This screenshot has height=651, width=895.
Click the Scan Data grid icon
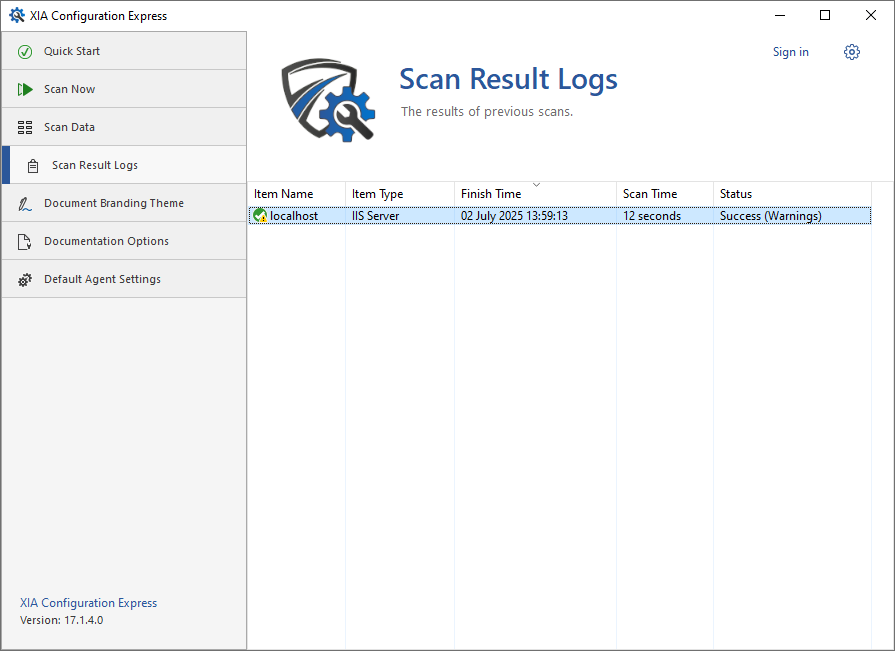pyautogui.click(x=25, y=127)
